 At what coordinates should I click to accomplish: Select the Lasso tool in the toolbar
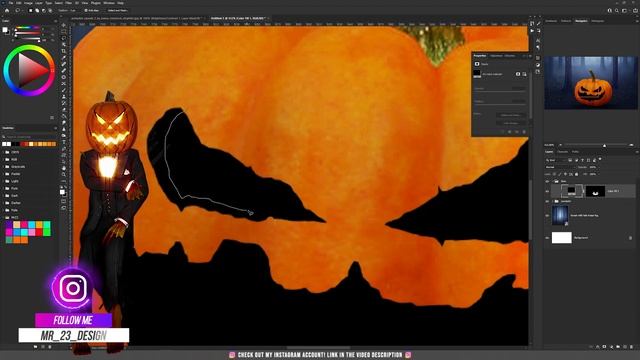click(x=64, y=38)
